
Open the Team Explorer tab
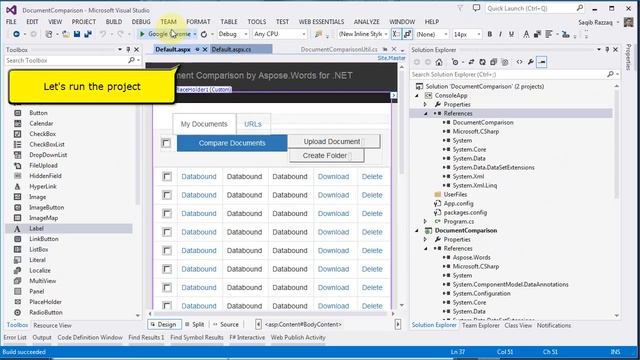point(480,326)
